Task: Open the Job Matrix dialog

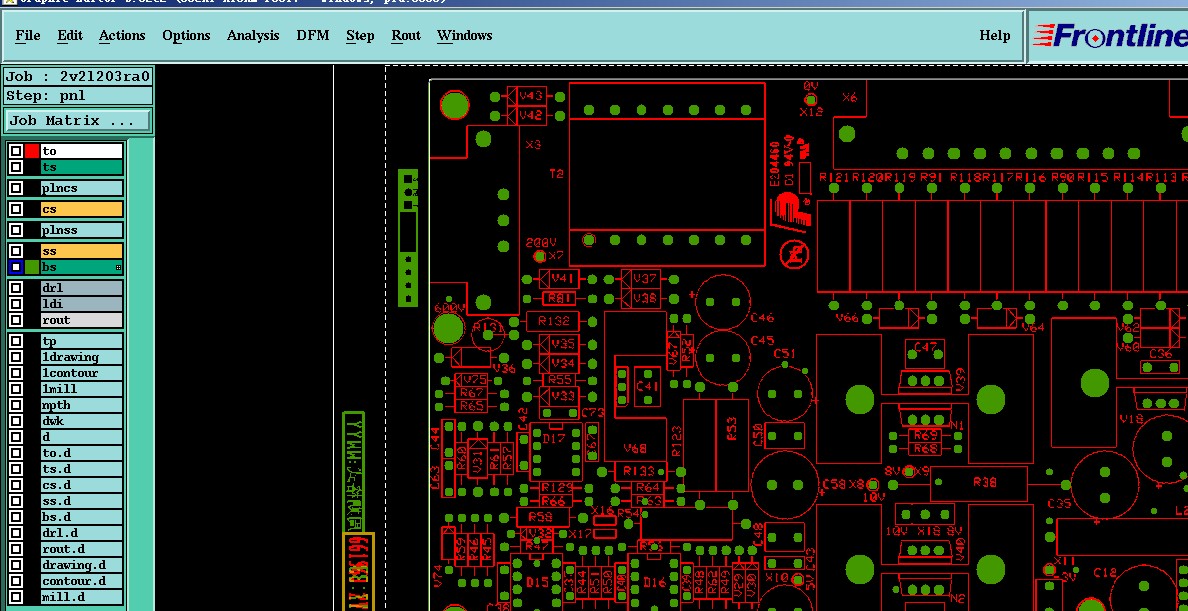Action: 78,121
